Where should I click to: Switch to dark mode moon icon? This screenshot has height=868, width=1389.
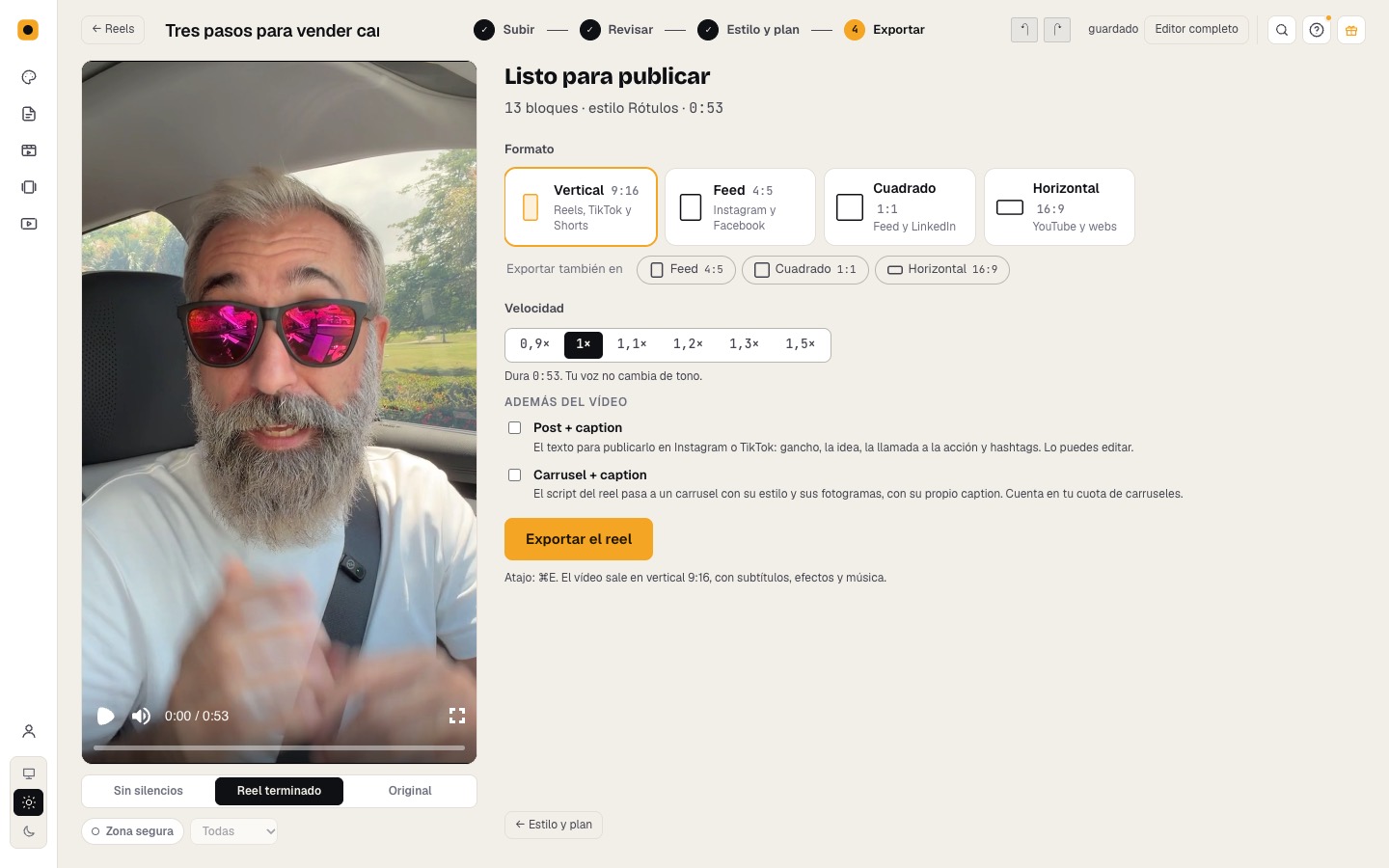(x=29, y=831)
